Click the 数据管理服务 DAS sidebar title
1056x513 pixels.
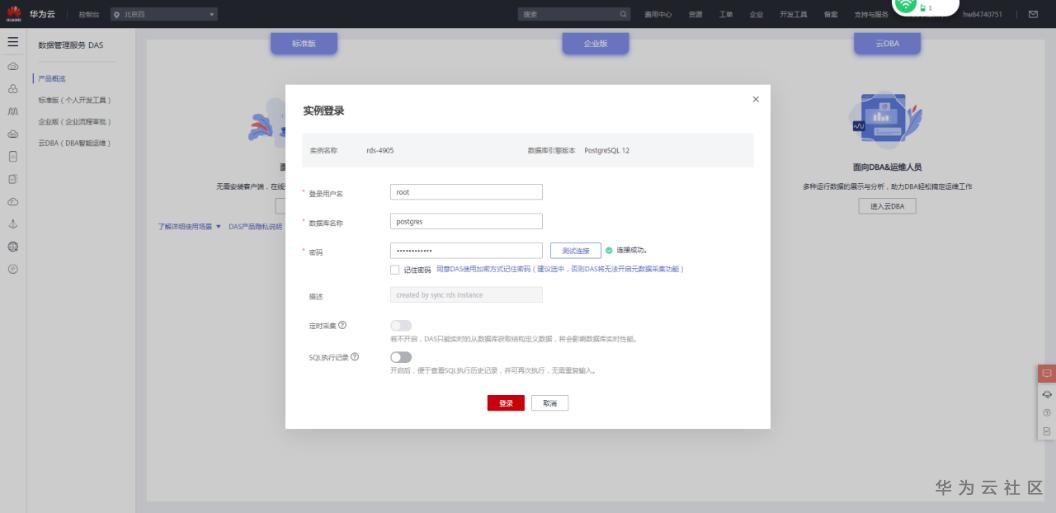(x=71, y=45)
